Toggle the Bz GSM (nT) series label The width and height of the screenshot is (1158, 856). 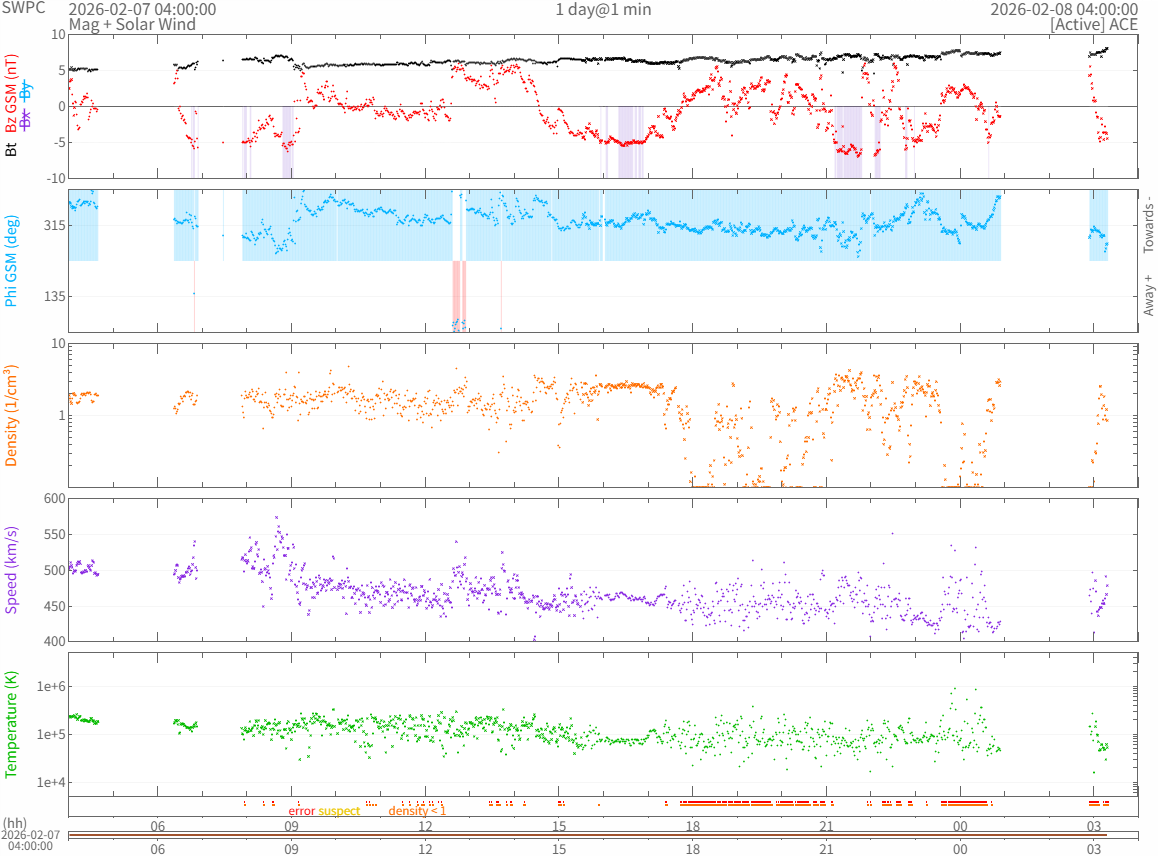coord(12,95)
